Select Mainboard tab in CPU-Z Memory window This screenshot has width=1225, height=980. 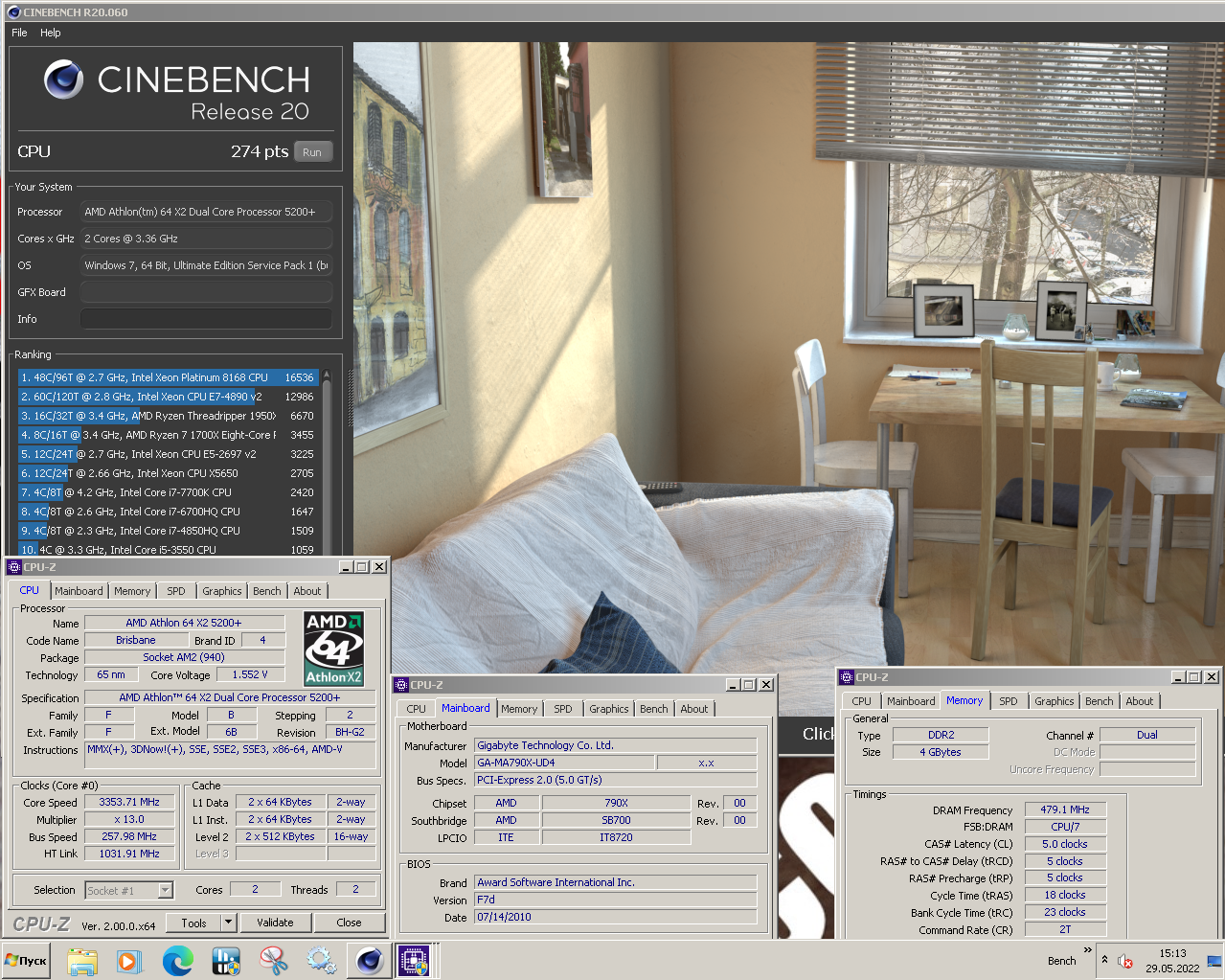pyautogui.click(x=911, y=701)
